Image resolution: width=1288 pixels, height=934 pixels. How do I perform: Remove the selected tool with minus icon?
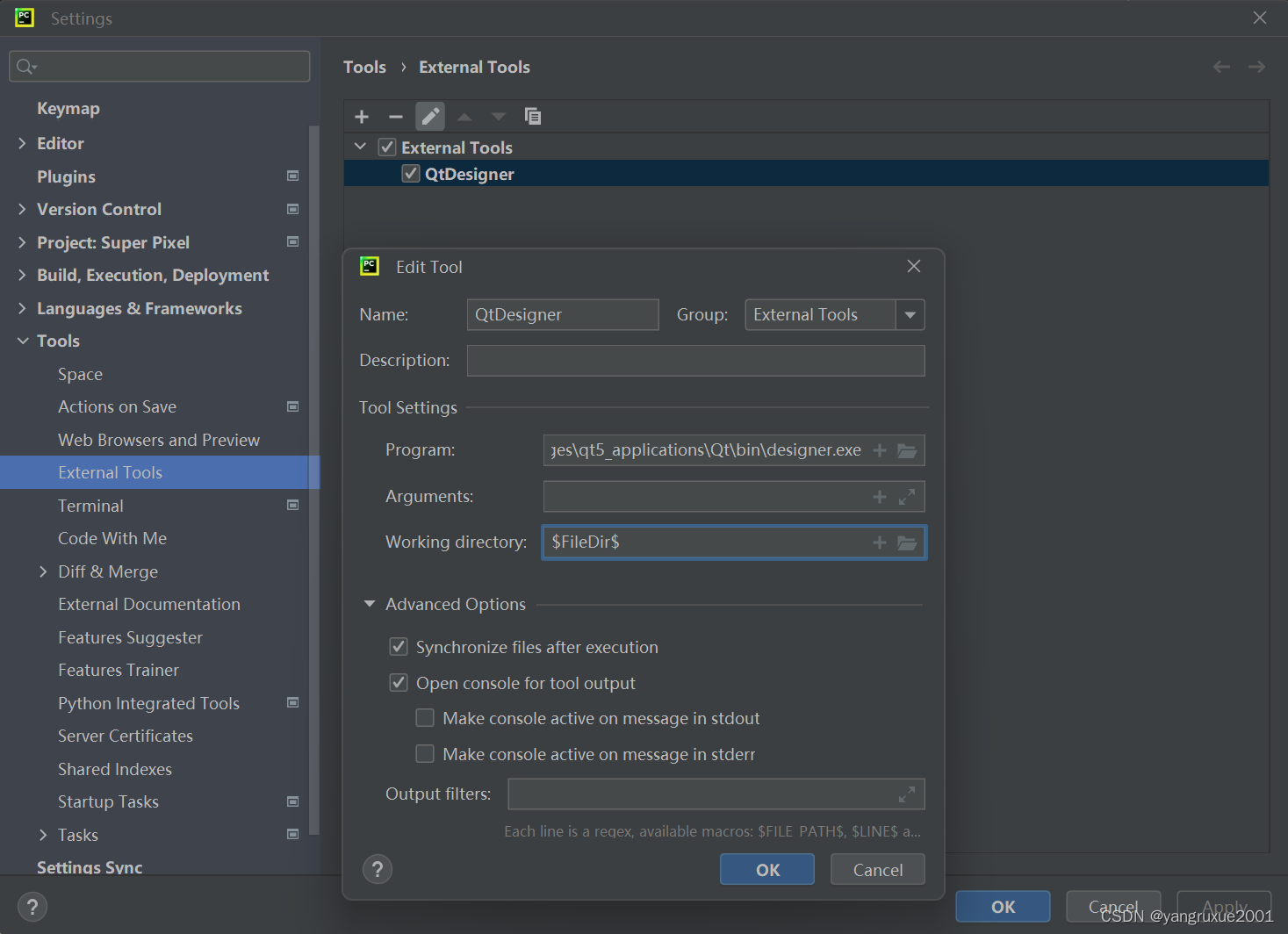(x=396, y=117)
